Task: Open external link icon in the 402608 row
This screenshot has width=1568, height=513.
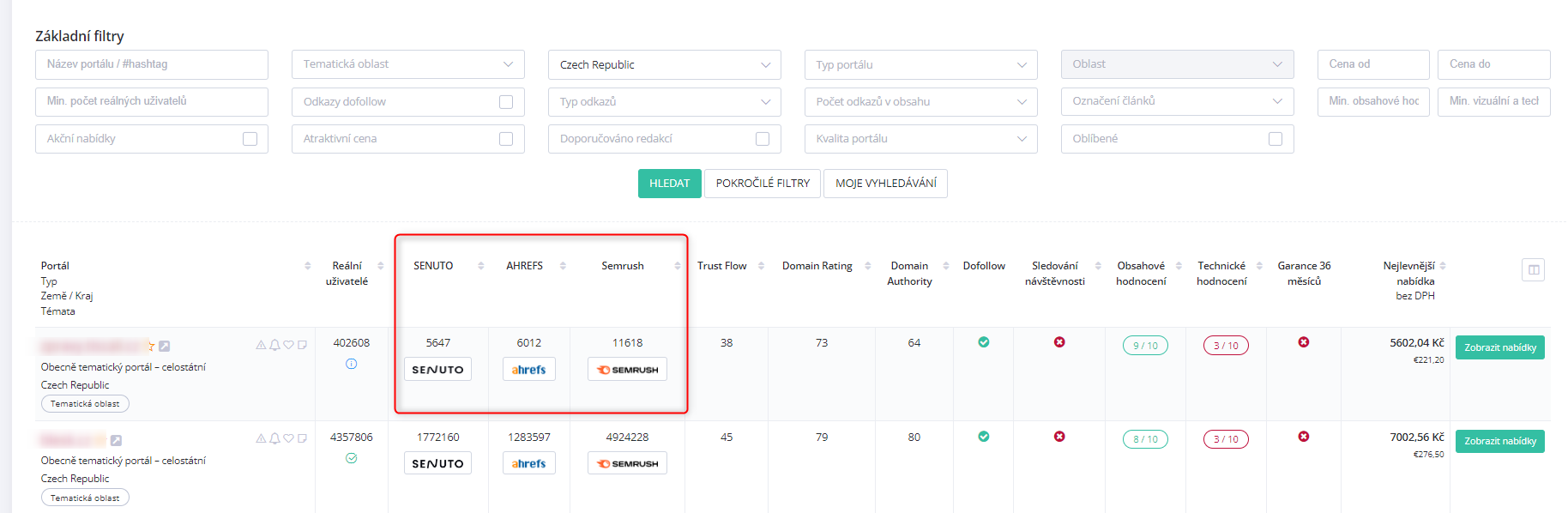Action: pos(164,346)
